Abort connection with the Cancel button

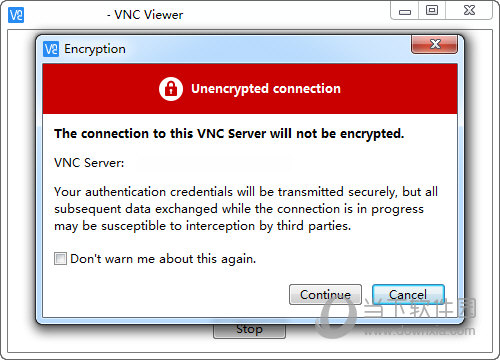[408, 295]
